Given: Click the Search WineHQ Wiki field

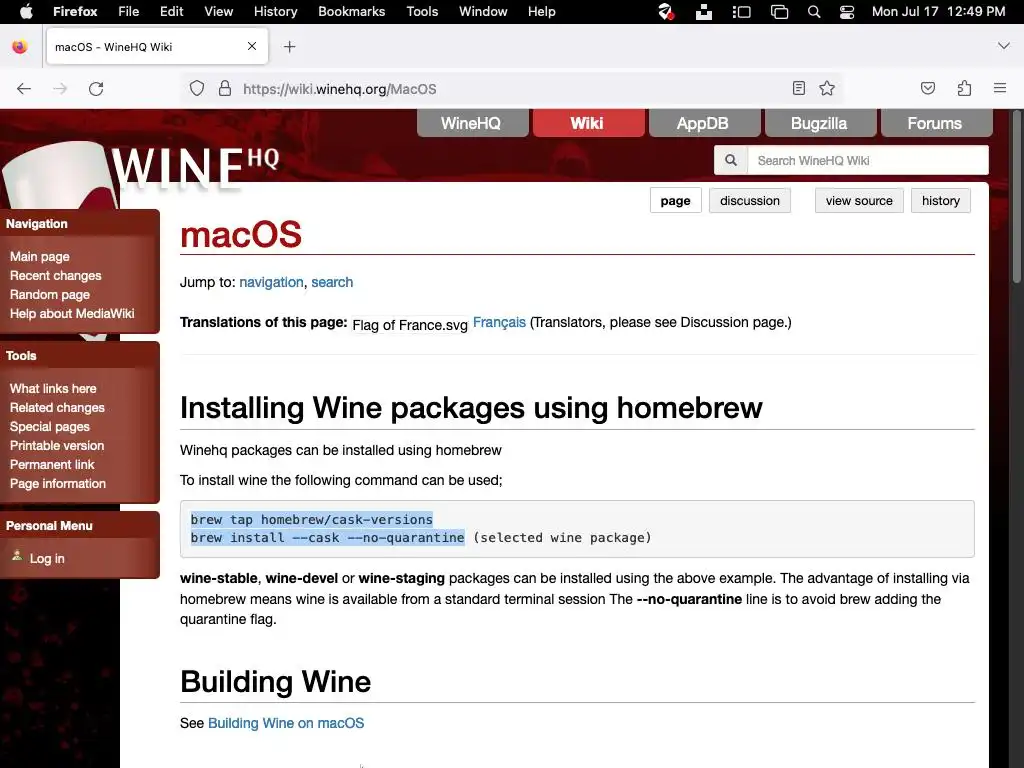Looking at the screenshot, I should pos(867,160).
